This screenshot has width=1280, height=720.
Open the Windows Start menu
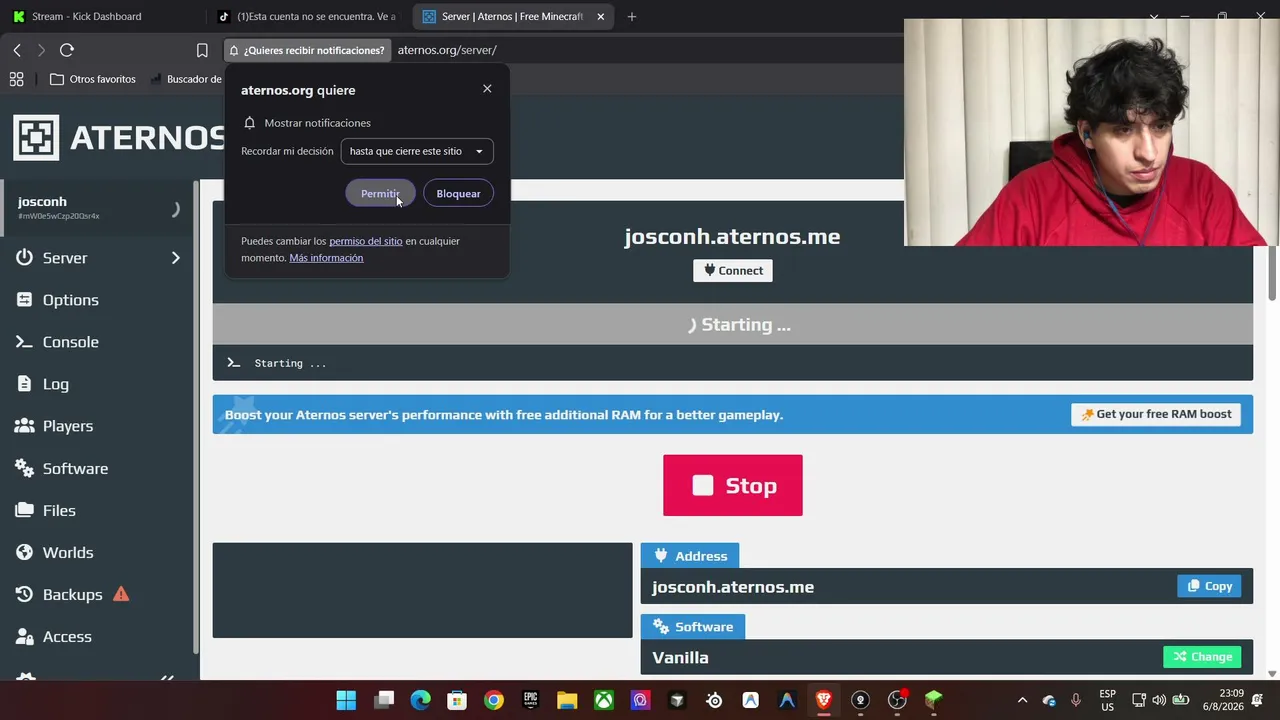coord(346,700)
